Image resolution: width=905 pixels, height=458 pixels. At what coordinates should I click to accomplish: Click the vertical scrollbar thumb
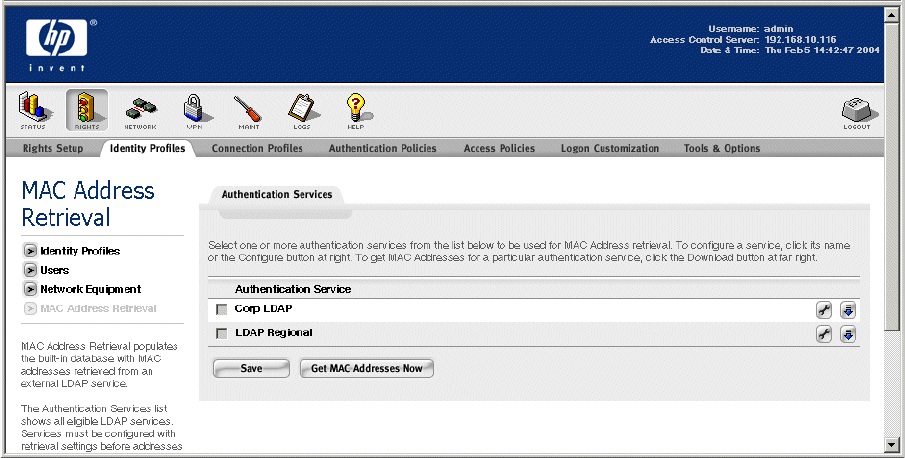[892, 177]
